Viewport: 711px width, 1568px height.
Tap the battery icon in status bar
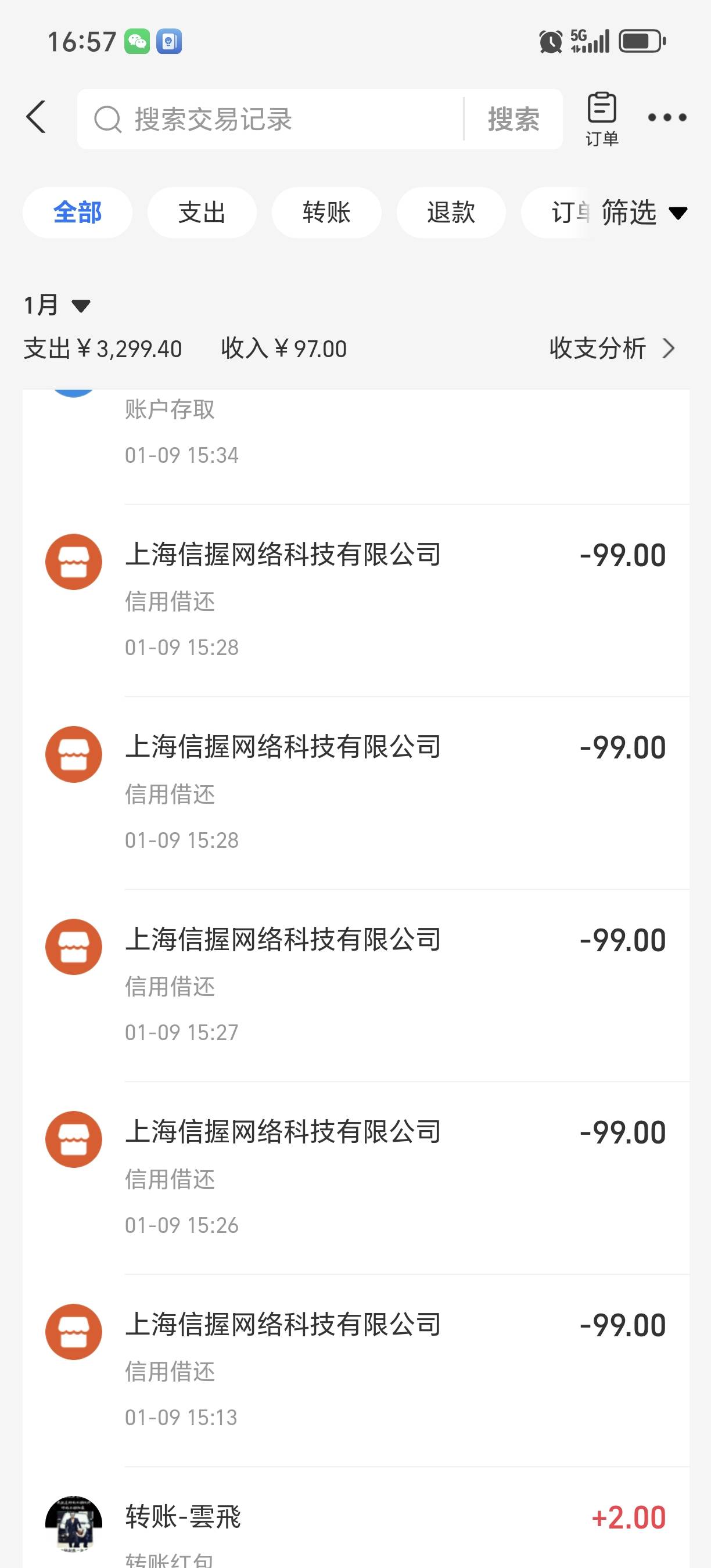tap(642, 41)
